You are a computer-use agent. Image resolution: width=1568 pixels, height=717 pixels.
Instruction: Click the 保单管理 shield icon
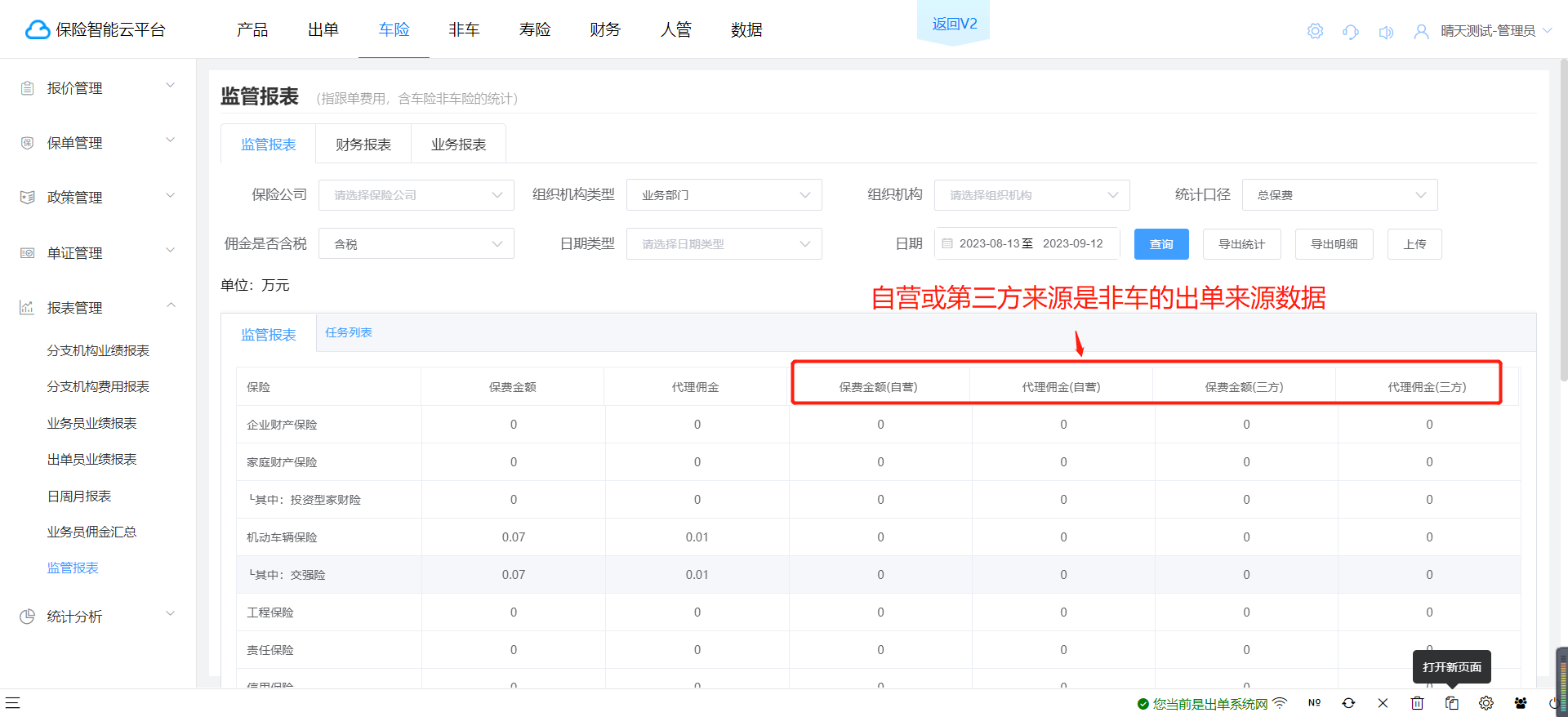pos(28,143)
